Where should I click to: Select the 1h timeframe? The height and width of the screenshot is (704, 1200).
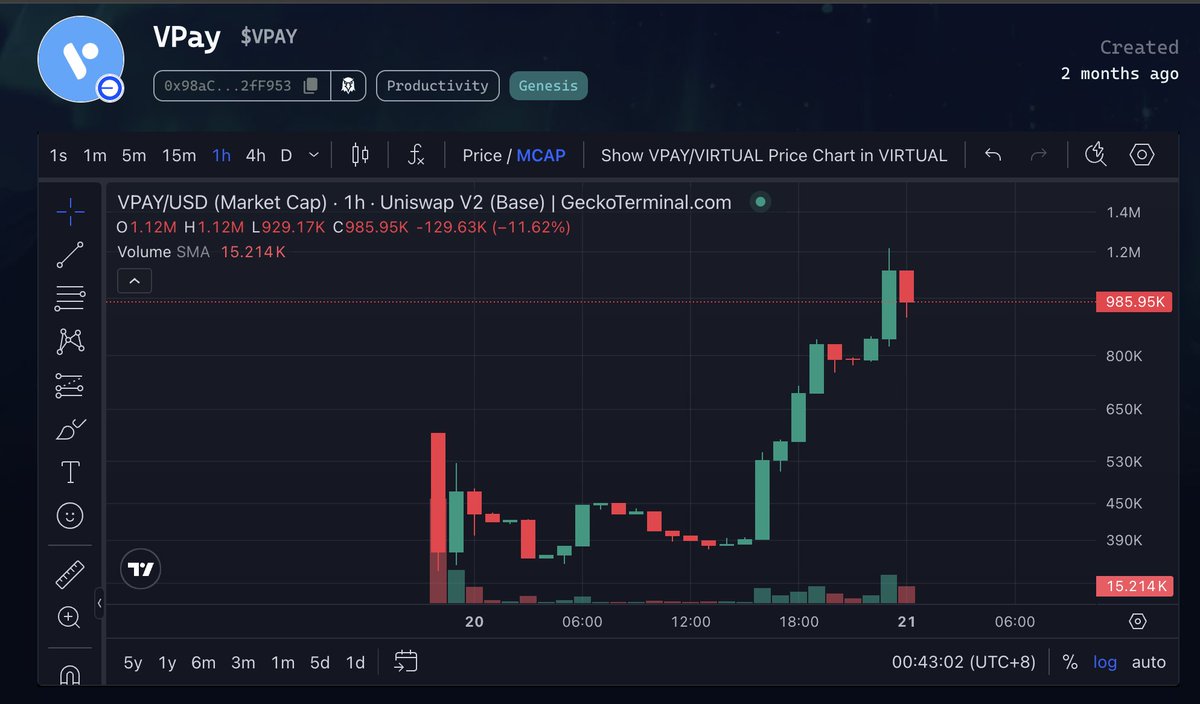tap(221, 155)
